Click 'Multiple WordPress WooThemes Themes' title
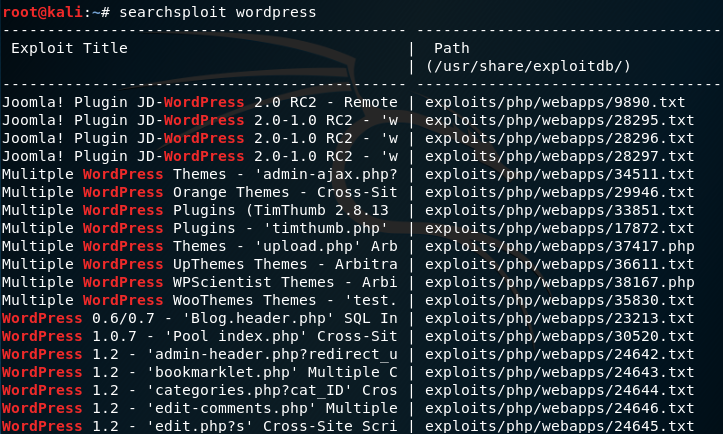This screenshot has width=723, height=434. tap(200, 300)
